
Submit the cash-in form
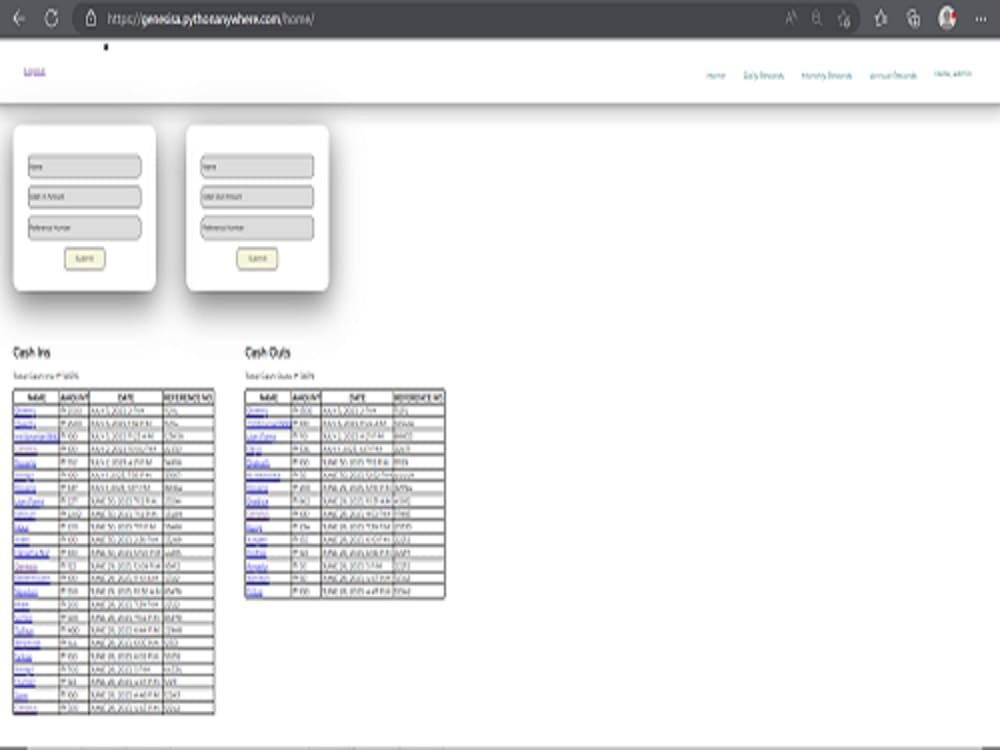85,258
